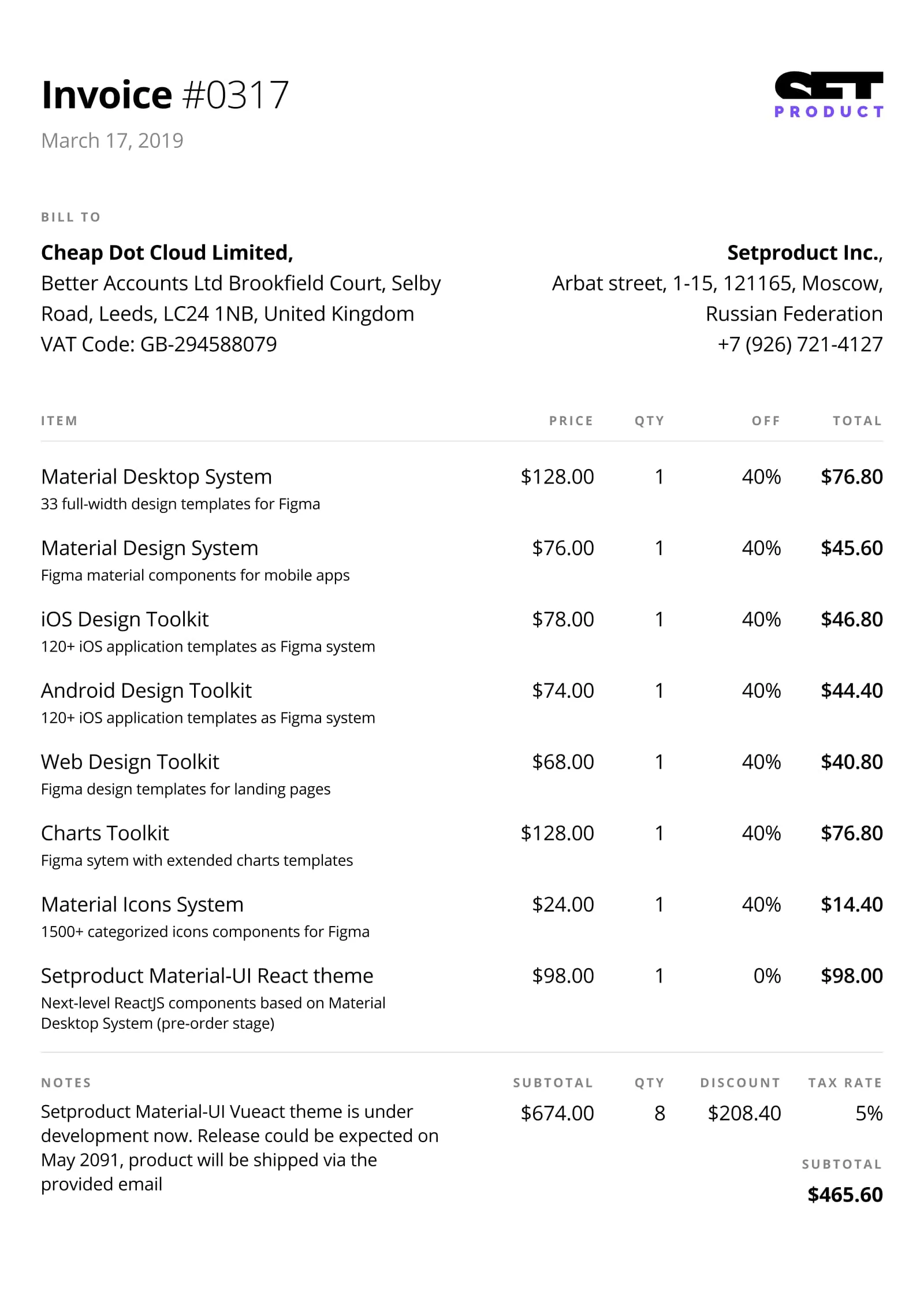This screenshot has height=1309, width=924.
Task: Click the 5% tax rate value
Action: click(869, 1113)
